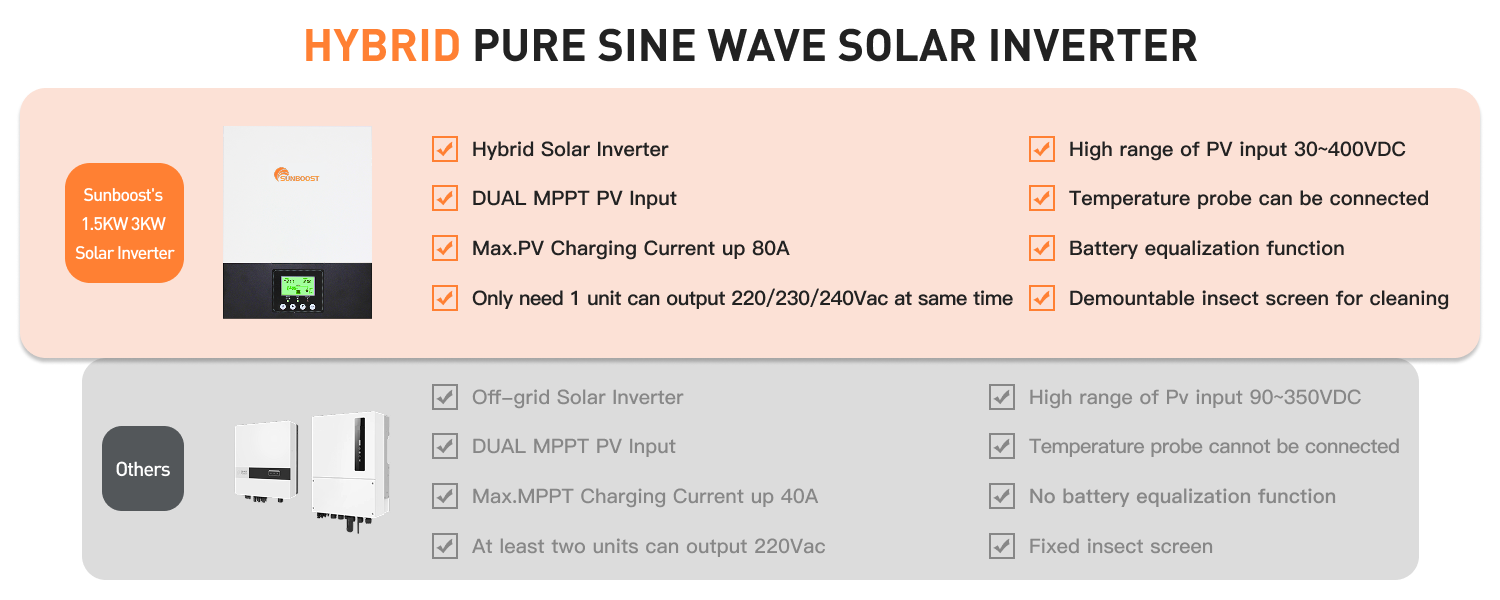Toggle the Demountable insect screen checkbox
Screen dimensions: 1500x600
(x=1042, y=298)
